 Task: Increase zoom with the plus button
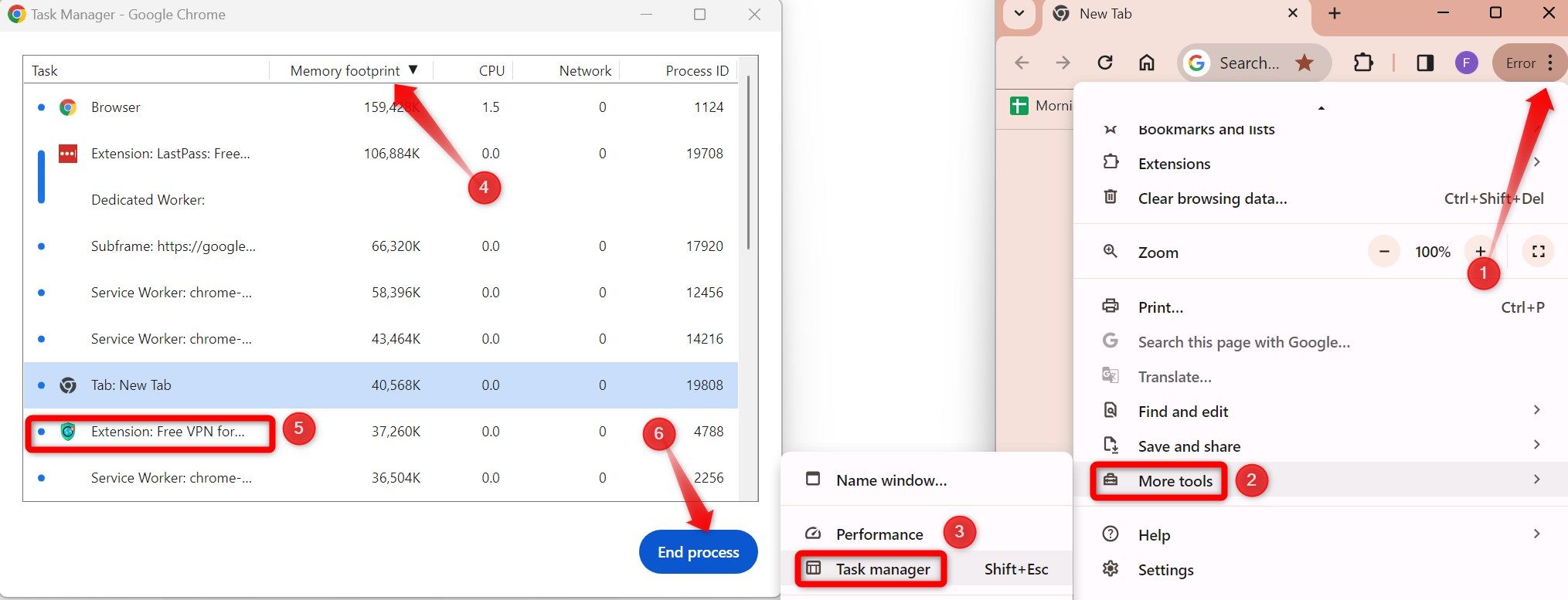[1480, 252]
